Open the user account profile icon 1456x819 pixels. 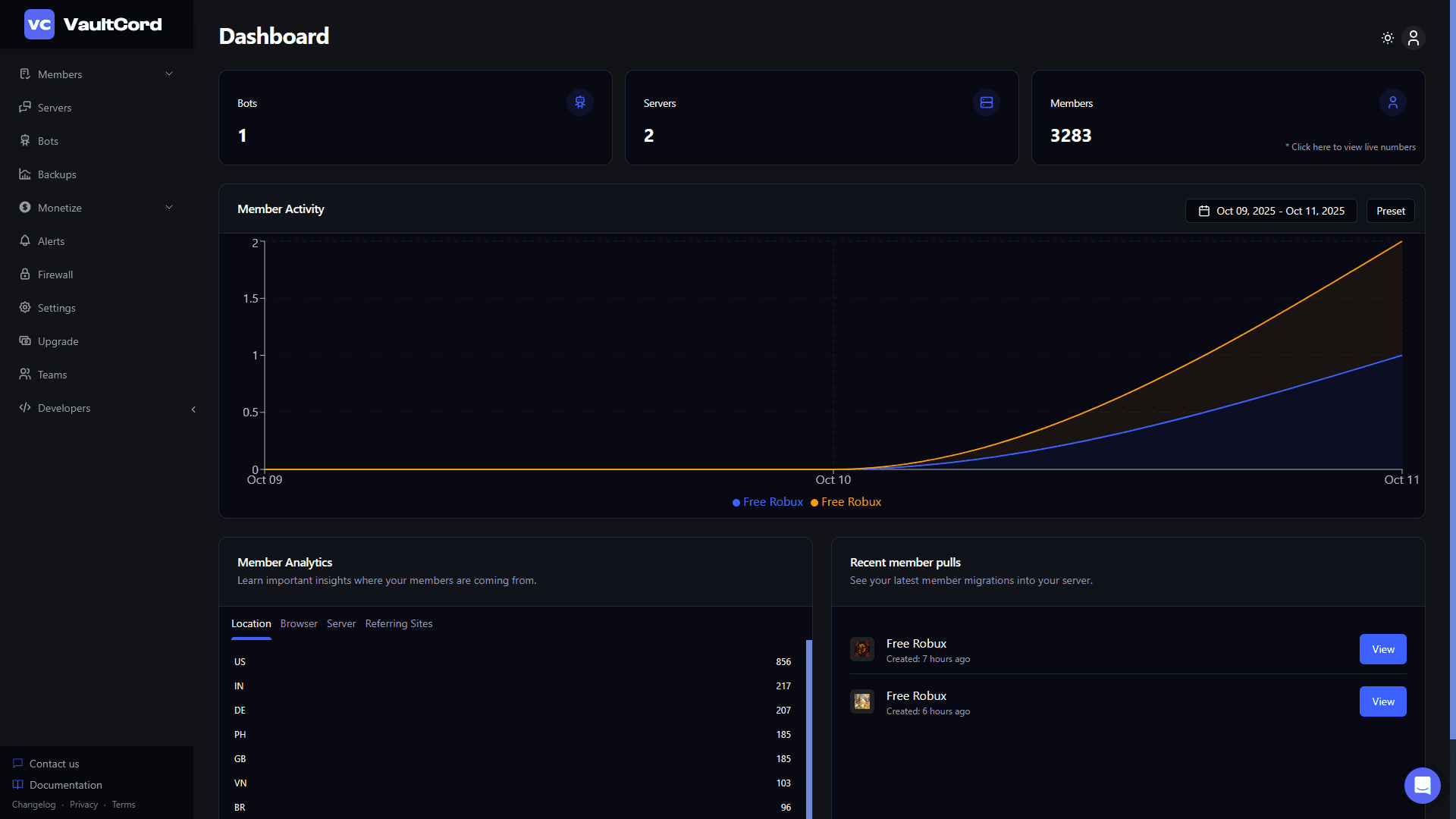click(x=1414, y=38)
